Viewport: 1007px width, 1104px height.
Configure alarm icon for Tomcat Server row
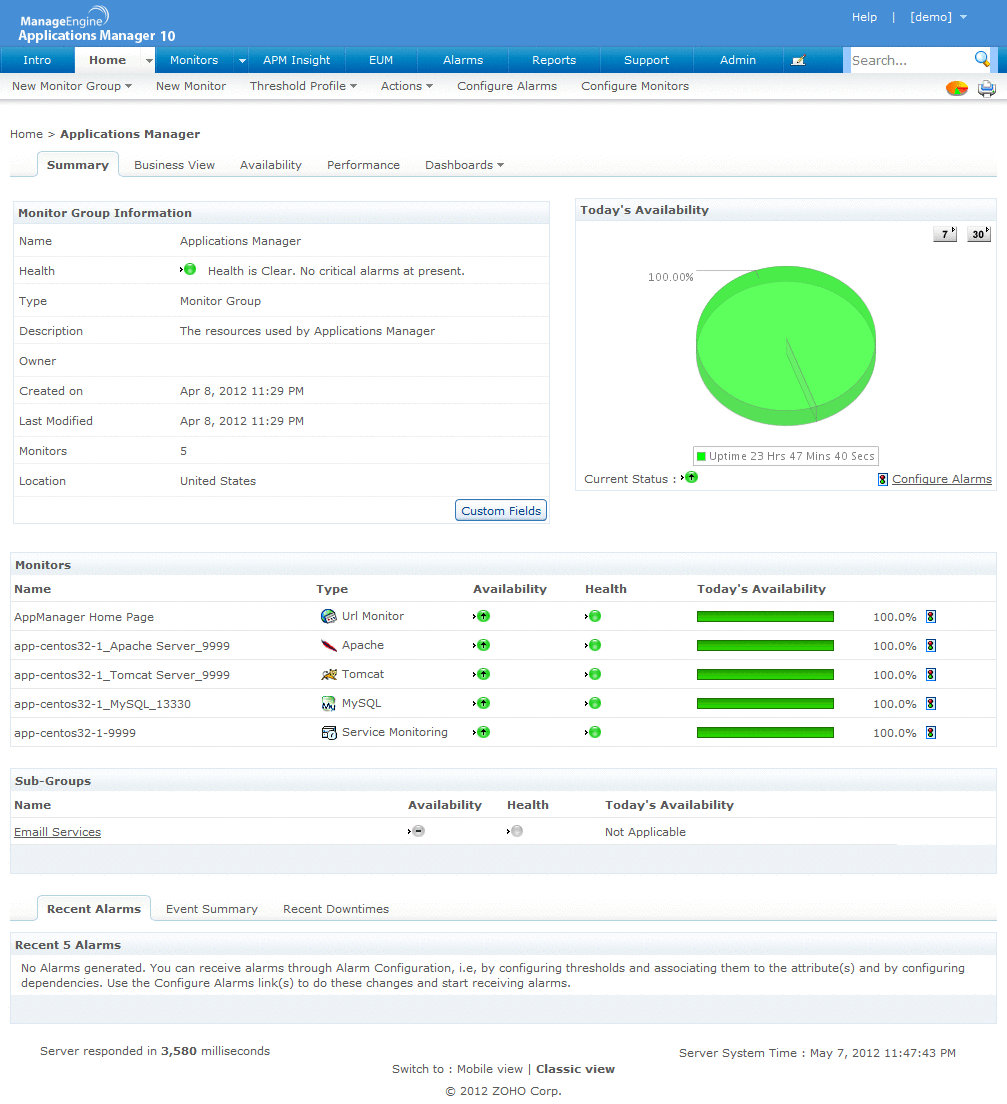coord(931,675)
